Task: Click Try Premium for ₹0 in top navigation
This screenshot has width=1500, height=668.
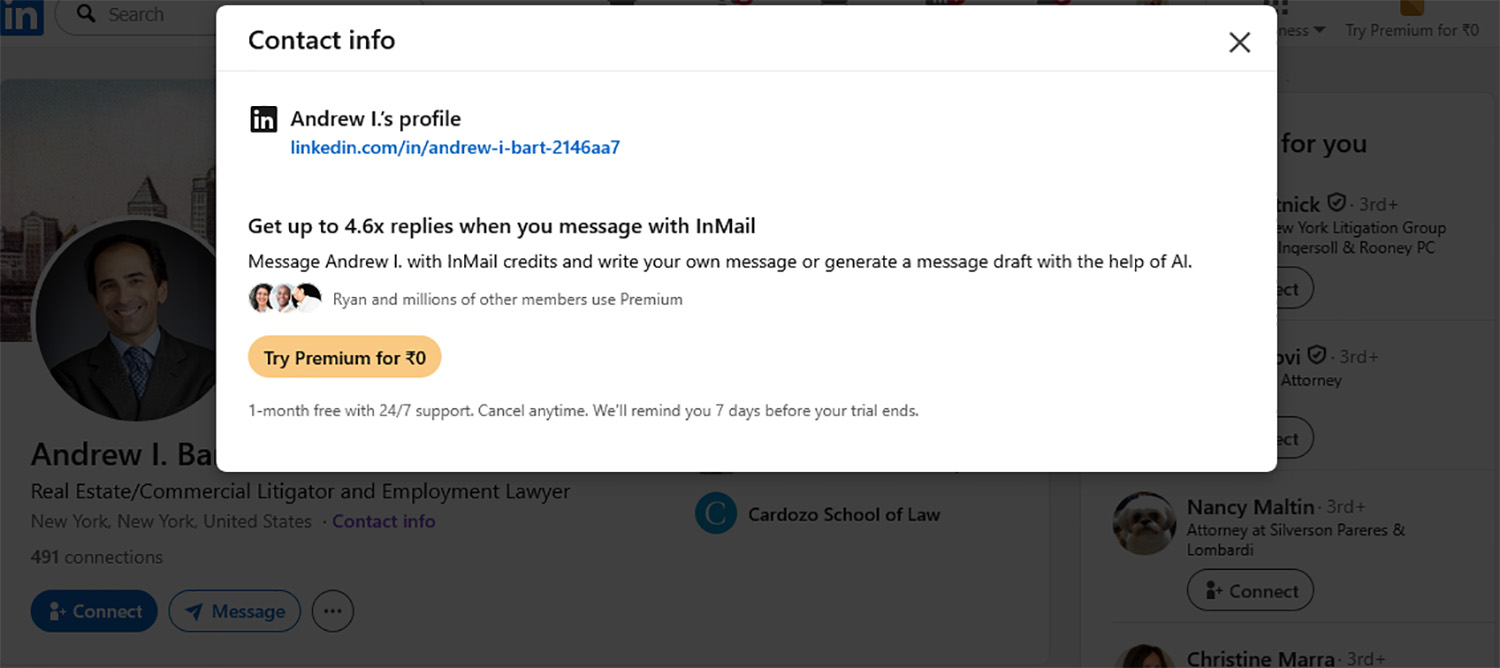Action: point(1411,30)
